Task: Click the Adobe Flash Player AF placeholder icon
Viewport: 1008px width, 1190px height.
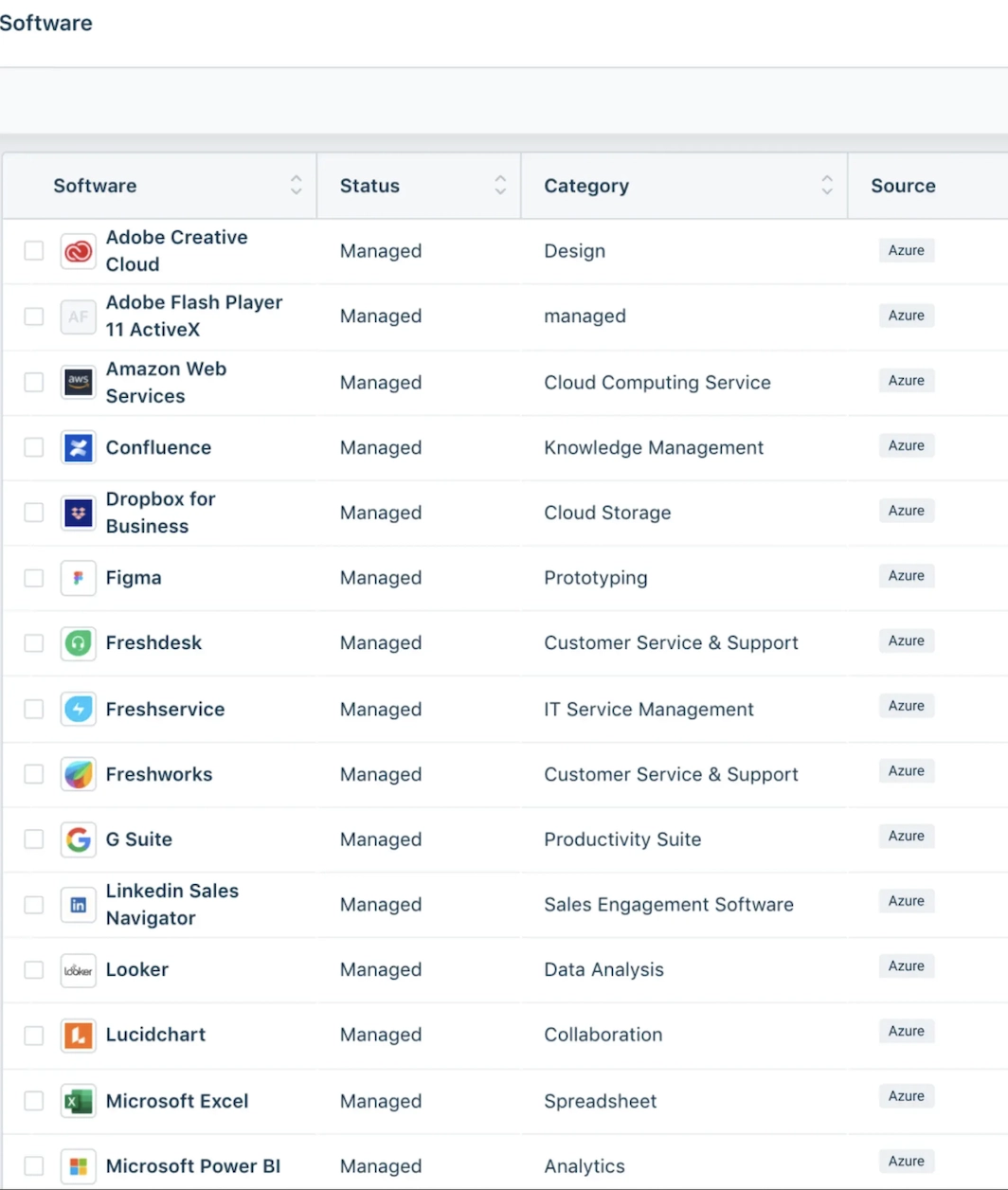Action: (x=79, y=316)
